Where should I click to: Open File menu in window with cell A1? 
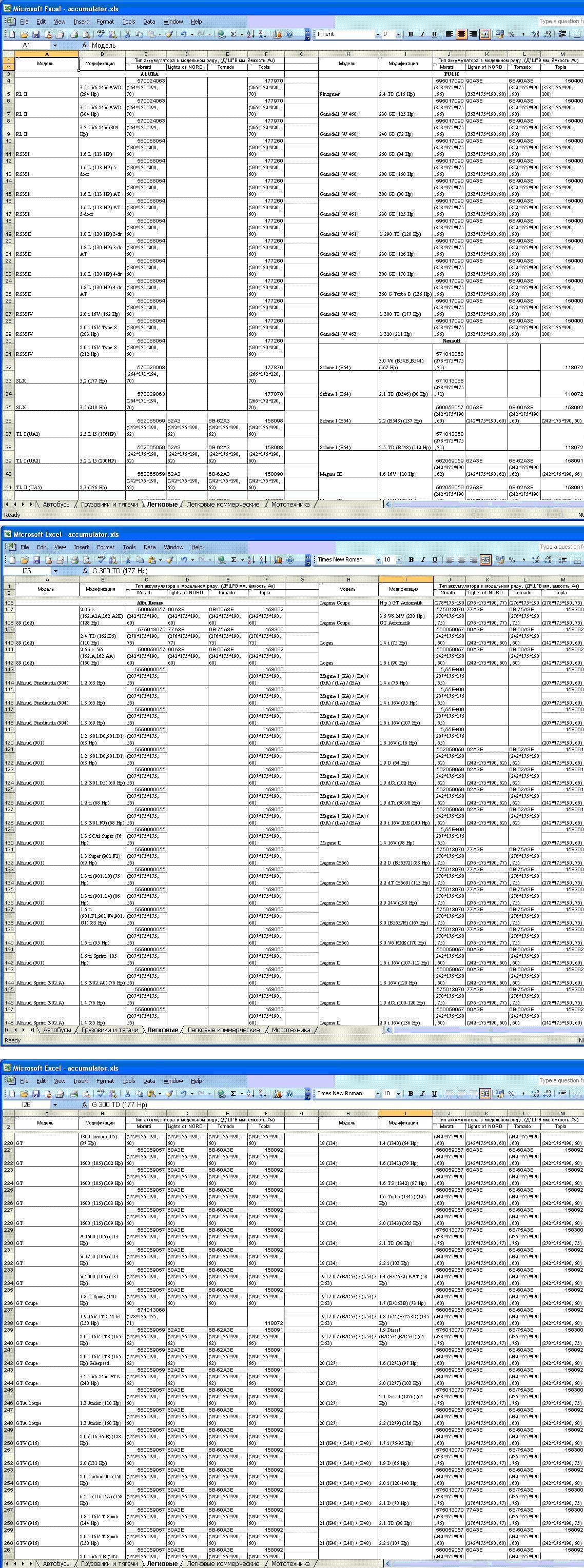[24, 22]
